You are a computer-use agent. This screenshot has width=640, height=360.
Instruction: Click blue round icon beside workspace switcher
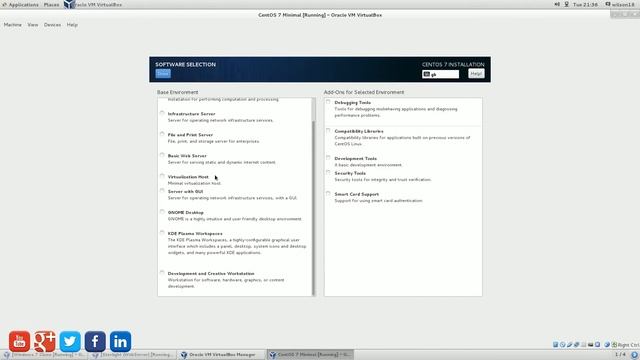pyautogui.click(x=634, y=355)
